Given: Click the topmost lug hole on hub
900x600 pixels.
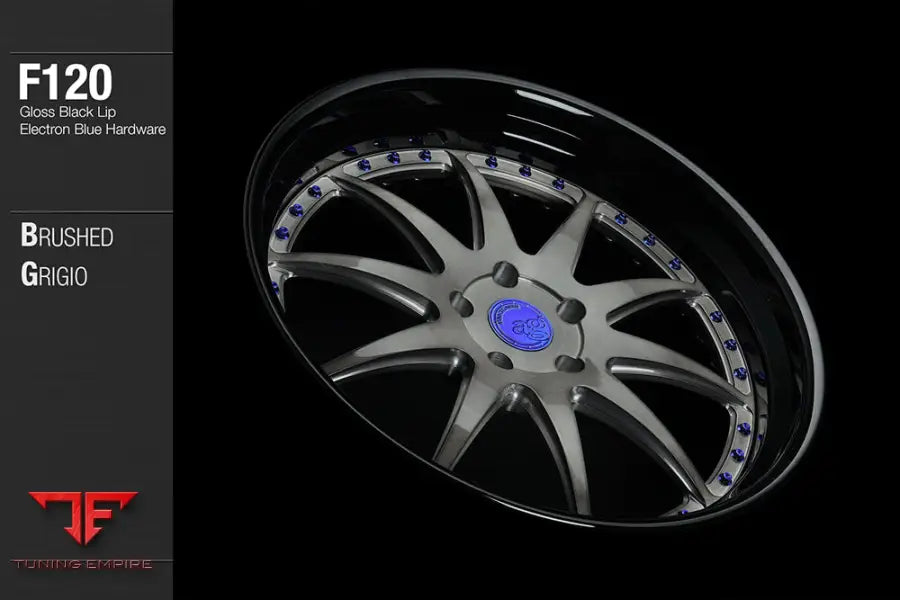Looking at the screenshot, I should point(506,274).
